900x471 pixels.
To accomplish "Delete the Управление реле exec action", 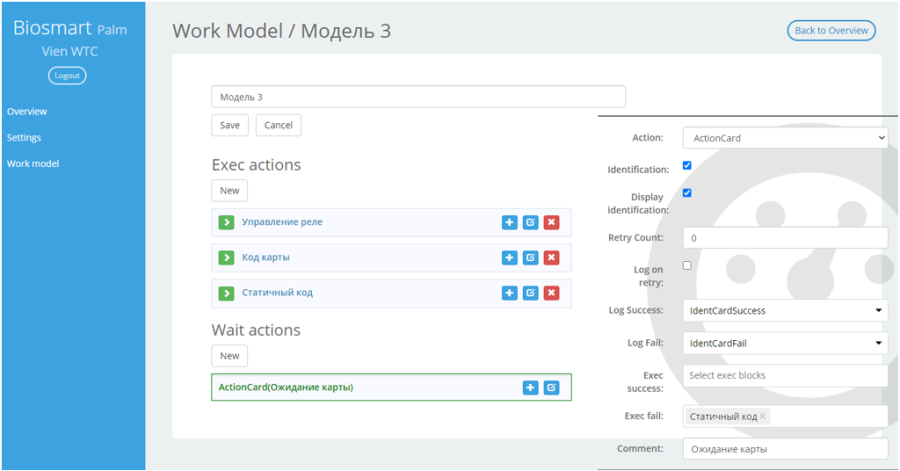I will pos(552,222).
